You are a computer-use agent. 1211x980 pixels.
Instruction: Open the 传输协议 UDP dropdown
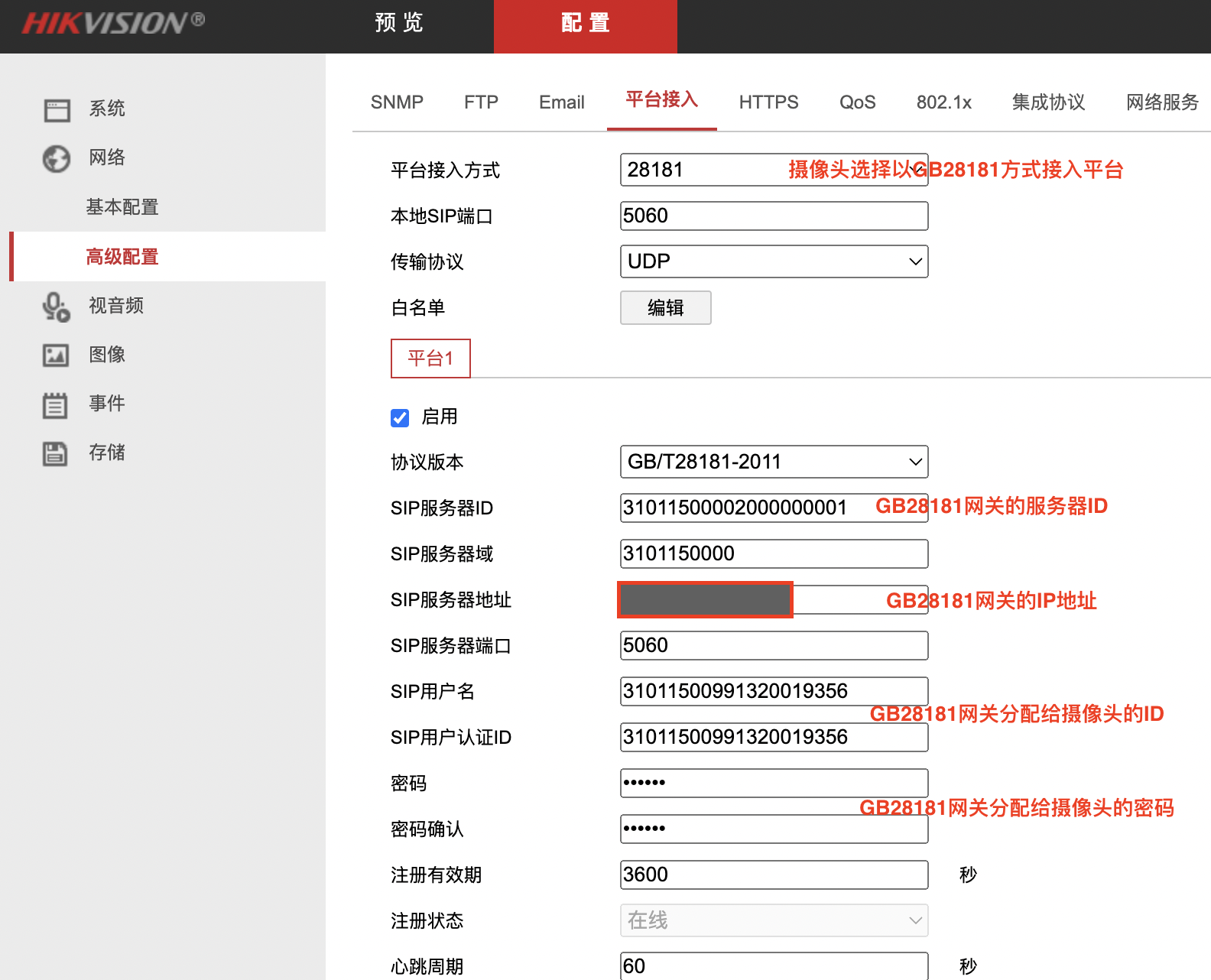click(774, 261)
